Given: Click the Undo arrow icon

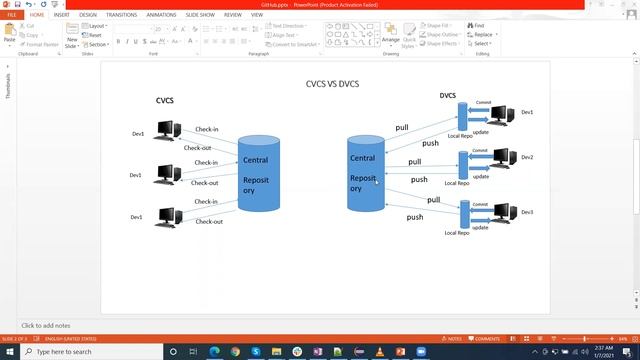Looking at the screenshot, I should pyautogui.click(x=29, y=4).
